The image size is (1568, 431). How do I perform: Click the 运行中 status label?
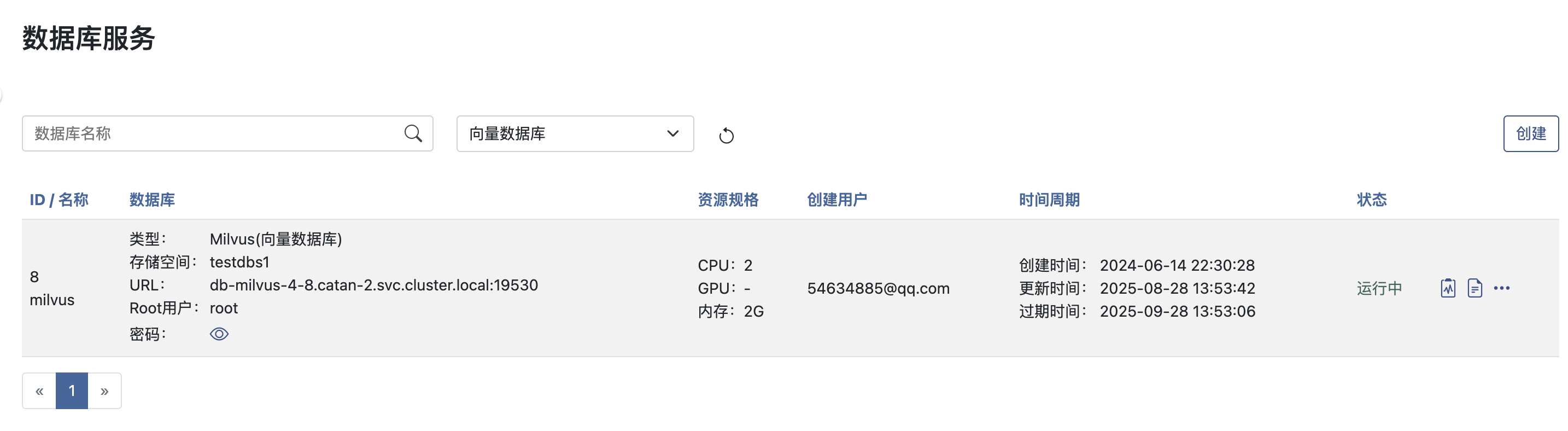(x=1379, y=288)
